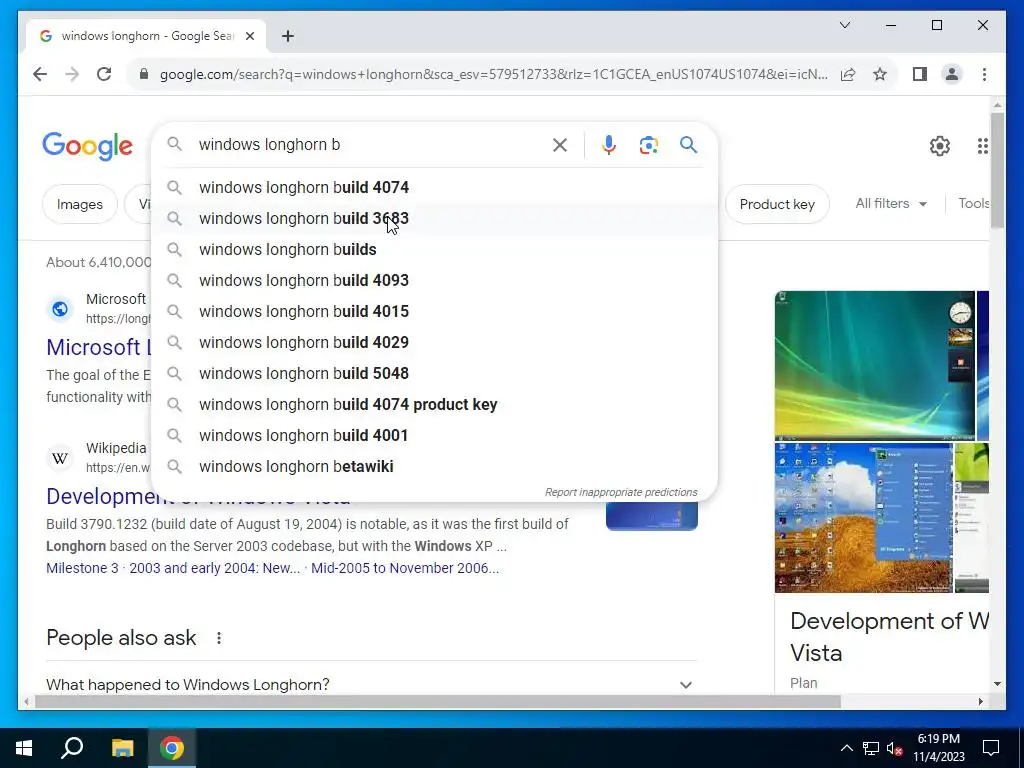Select the Product key filter chip
The image size is (1024, 768).
[777, 204]
